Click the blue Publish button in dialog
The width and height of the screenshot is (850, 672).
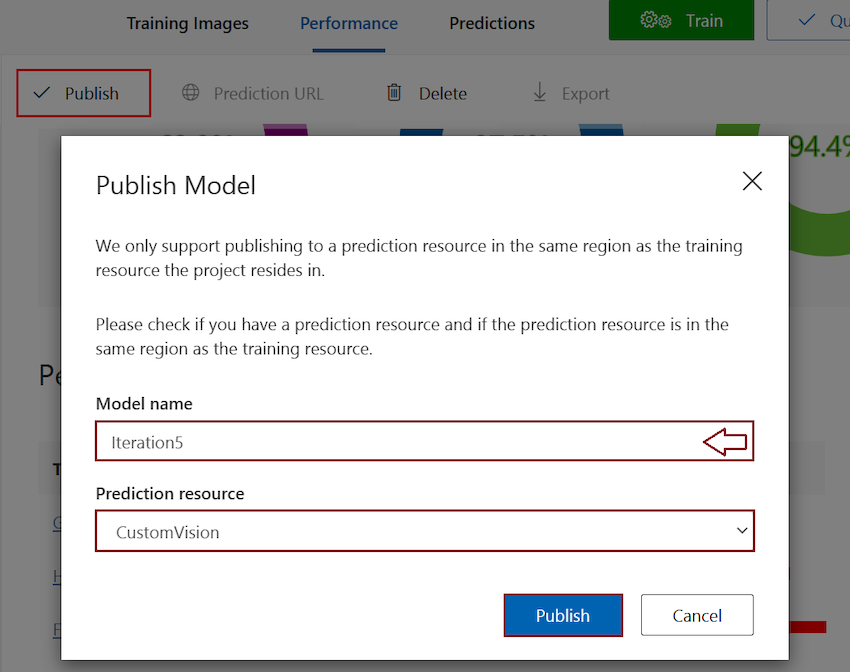(563, 615)
